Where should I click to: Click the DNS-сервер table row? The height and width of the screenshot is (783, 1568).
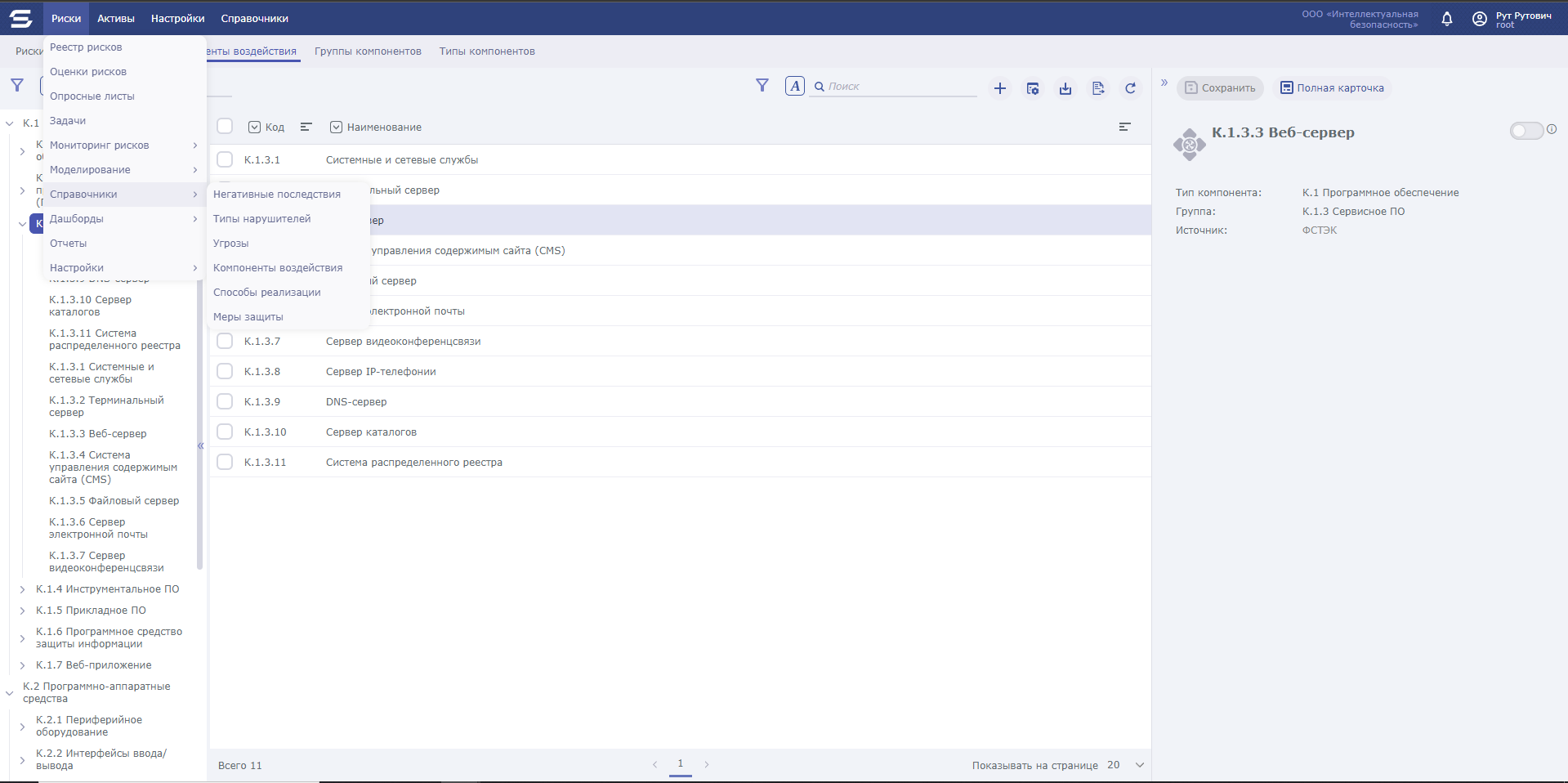pyautogui.click(x=680, y=401)
